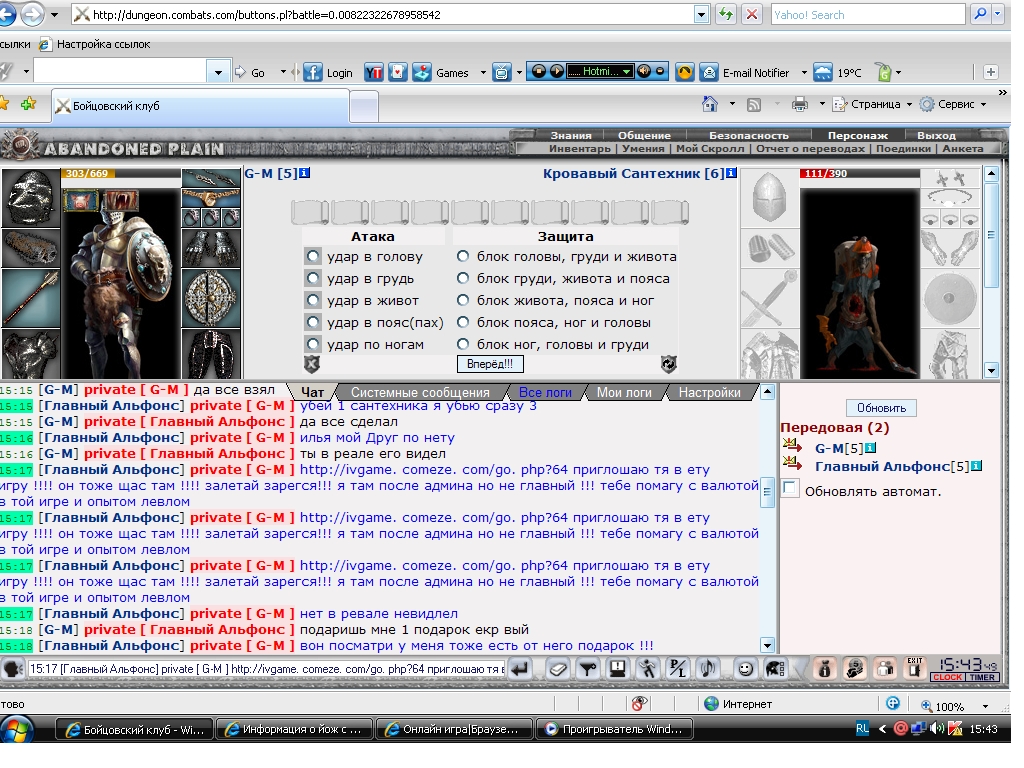1024x768 pixels.
Task: Open the Сервис menu dropdown
Action: click(x=984, y=104)
